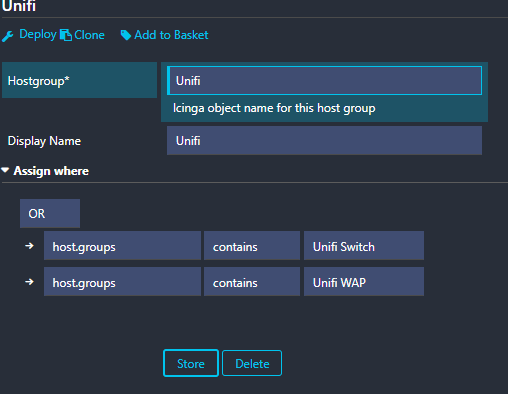The image size is (508, 394).
Task: Click the Add to Basket tag icon
Action: pyautogui.click(x=126, y=35)
